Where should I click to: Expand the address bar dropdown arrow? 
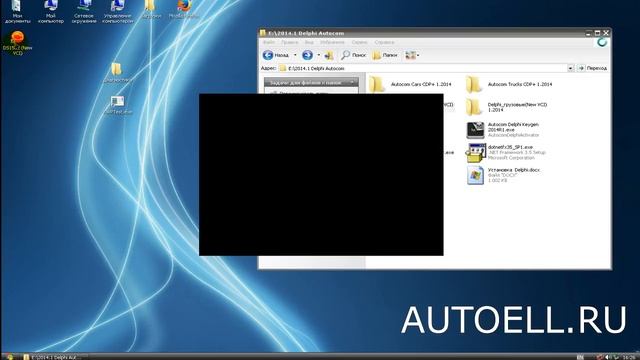[x=571, y=68]
